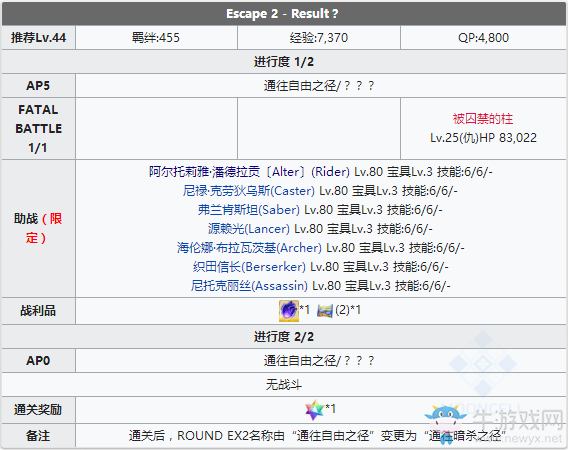Click the purple flame item icon
The image size is (568, 450).
tap(289, 311)
